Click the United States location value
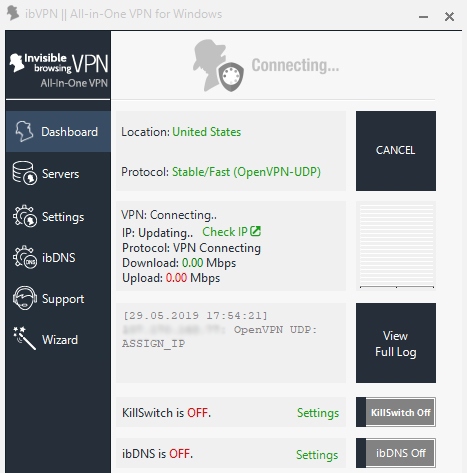Image resolution: width=467 pixels, height=473 pixels. click(207, 132)
